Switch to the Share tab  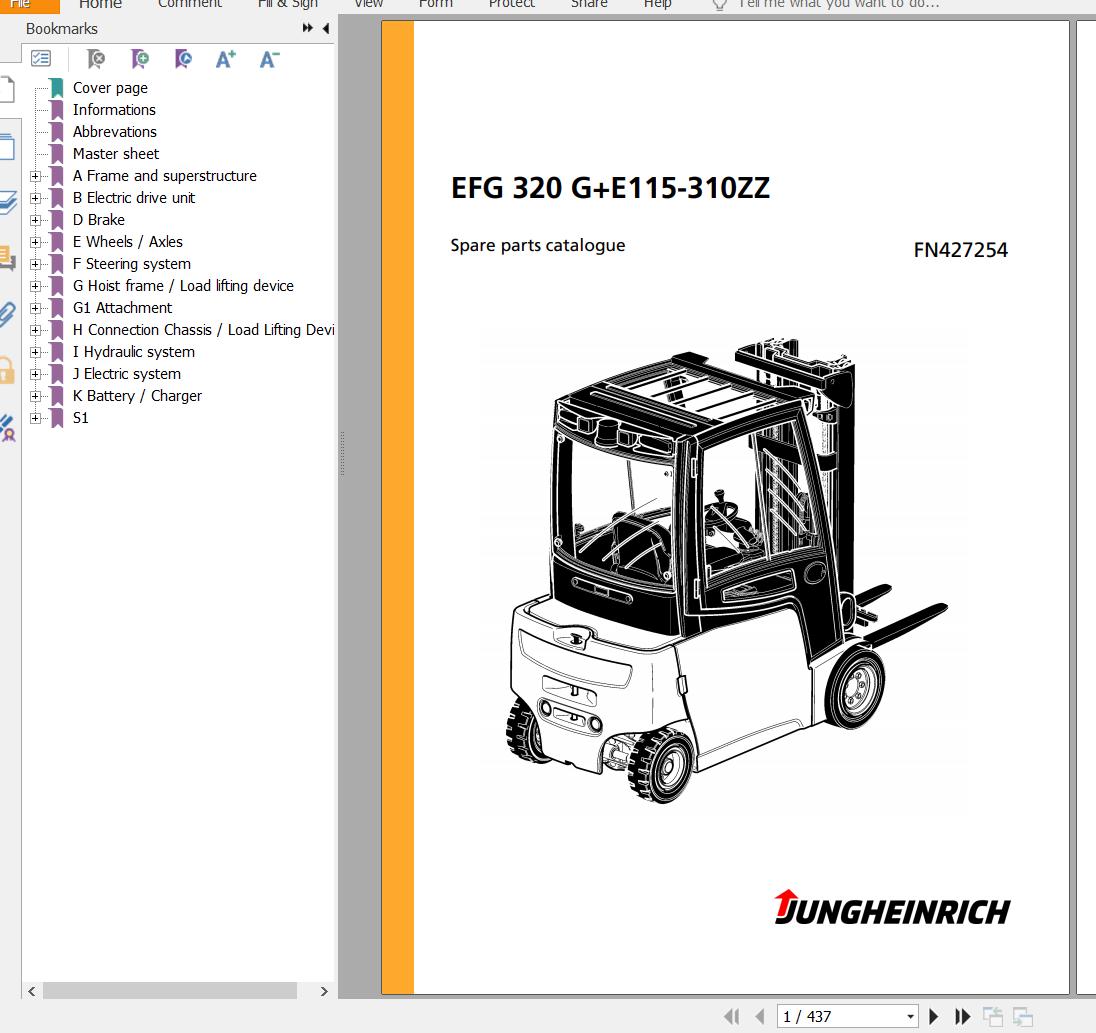coord(589,4)
